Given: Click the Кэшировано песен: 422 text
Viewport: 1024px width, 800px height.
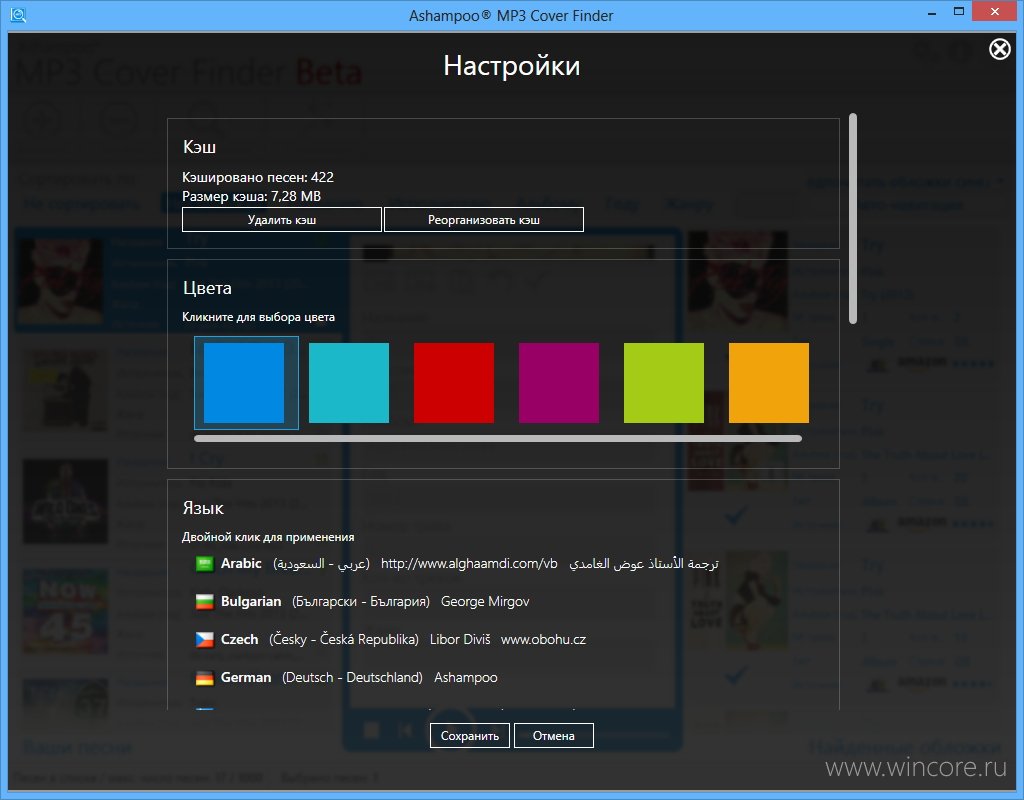Looking at the screenshot, I should (258, 177).
